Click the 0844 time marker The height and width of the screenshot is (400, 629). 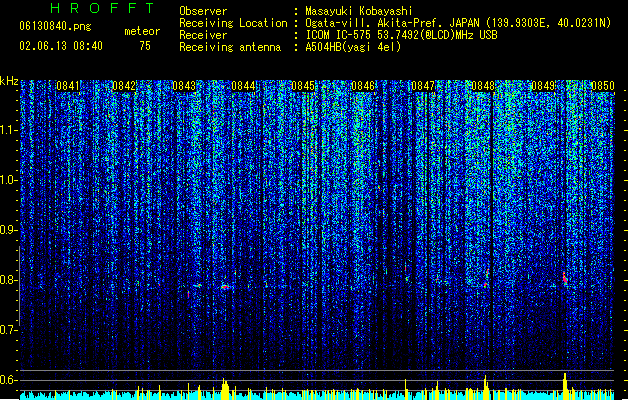[x=243, y=86]
